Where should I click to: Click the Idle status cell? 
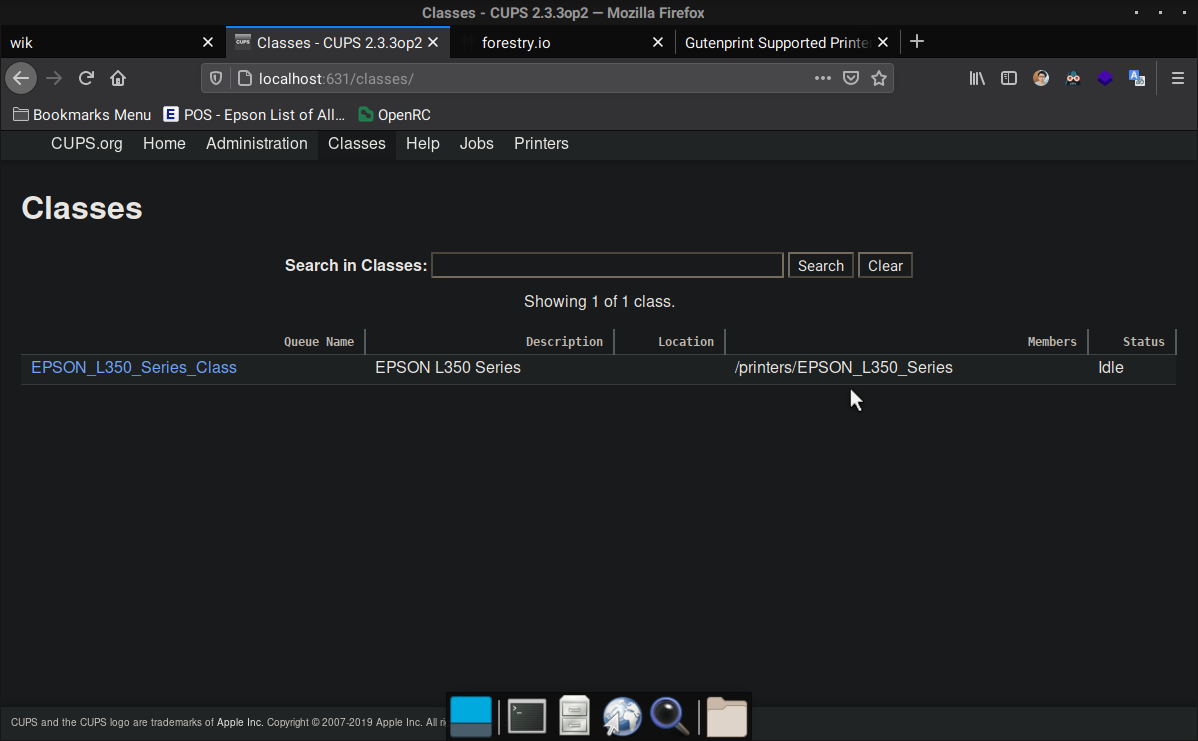tap(1111, 367)
